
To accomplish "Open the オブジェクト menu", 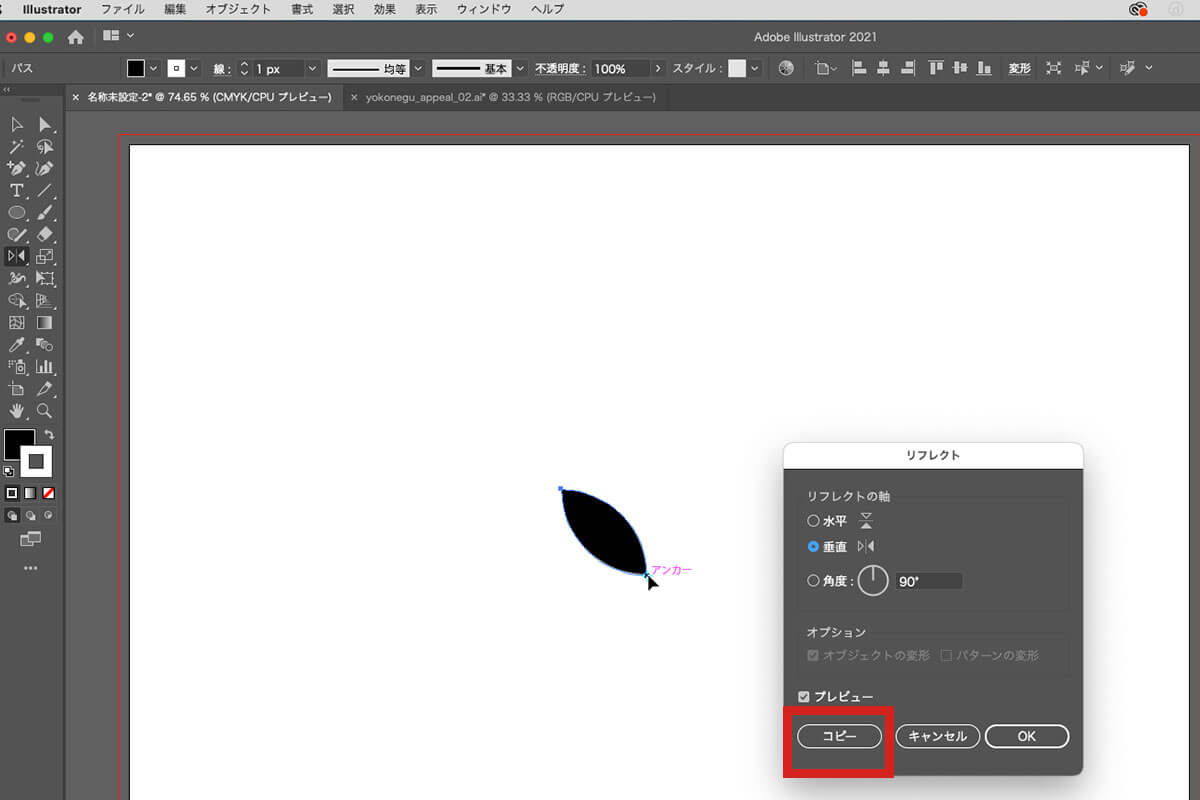I will [x=238, y=9].
